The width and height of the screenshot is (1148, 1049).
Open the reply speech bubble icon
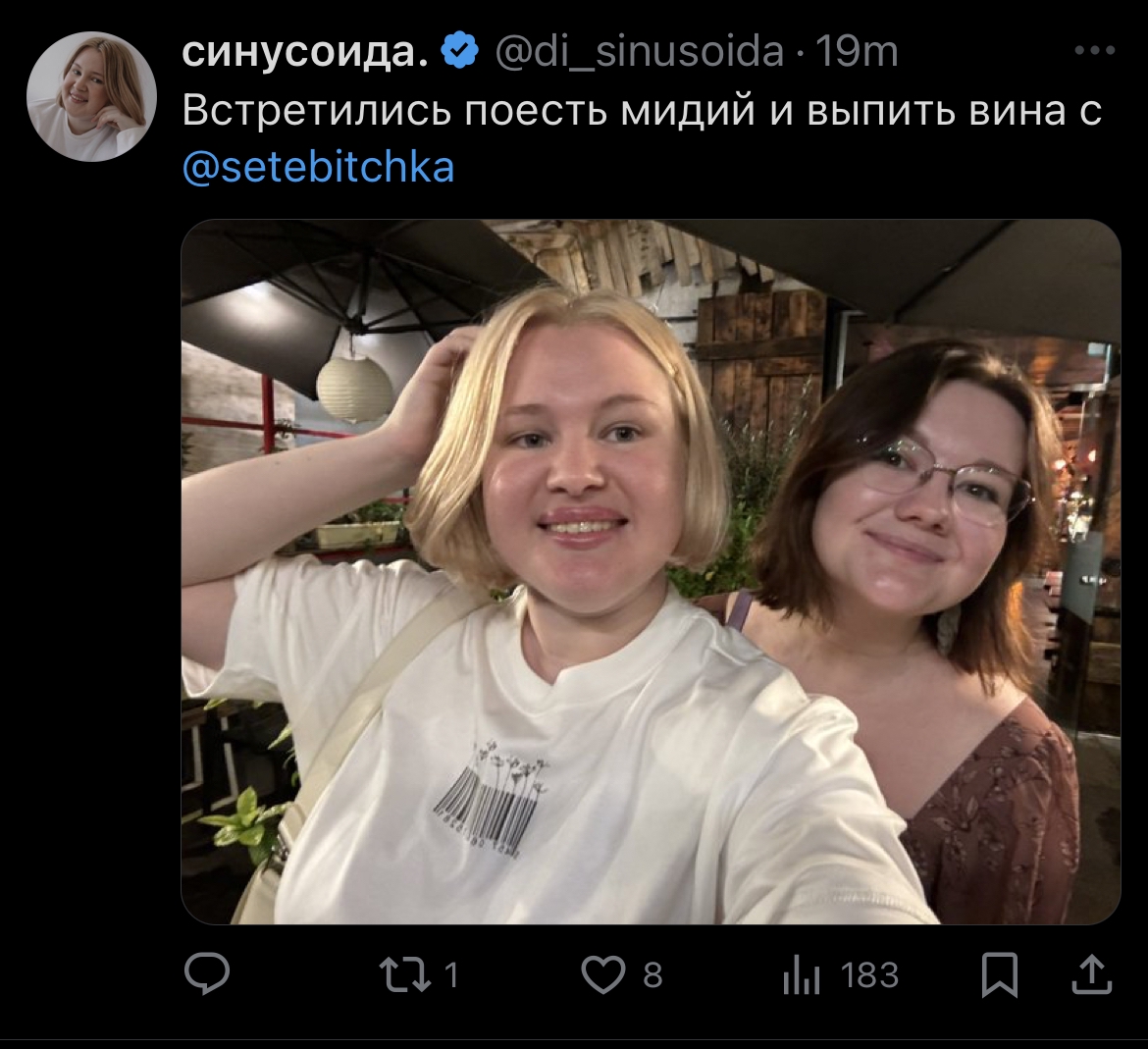coord(207,973)
